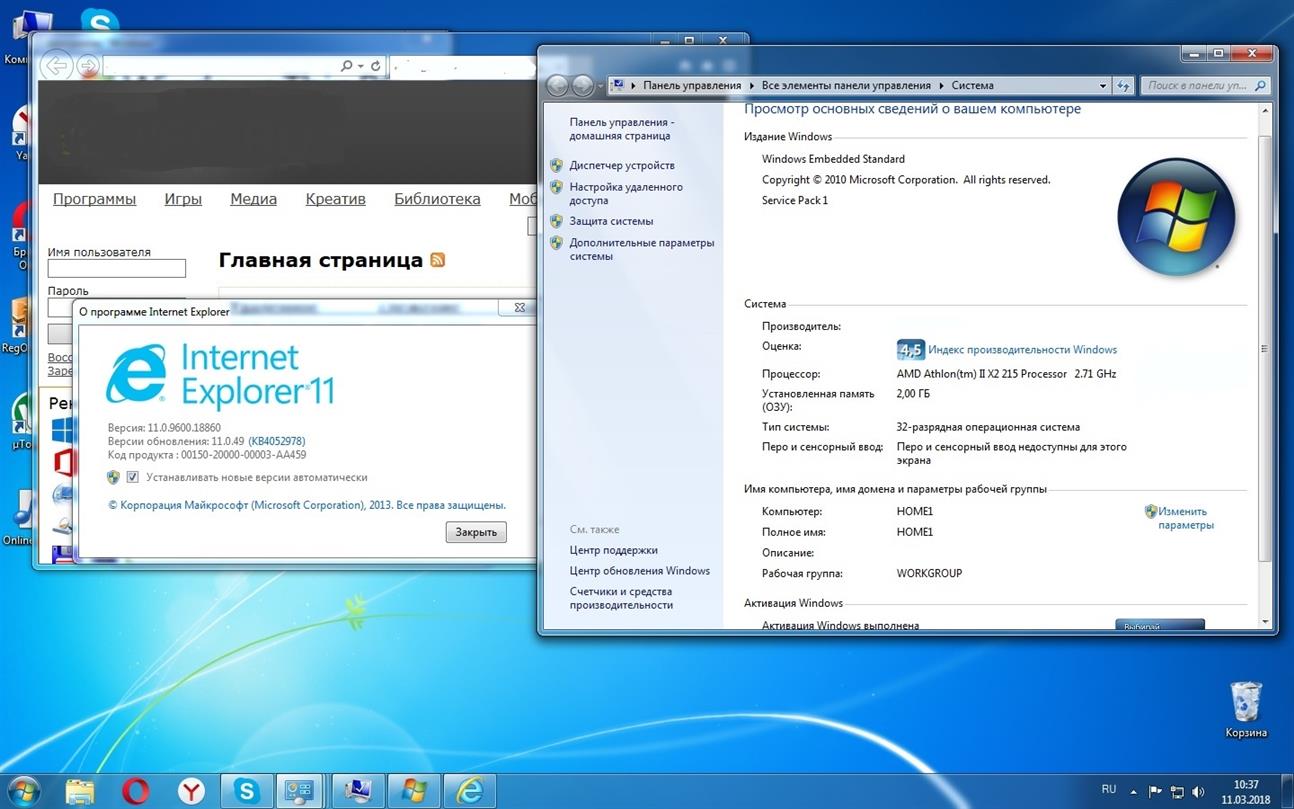Viewport: 1294px width, 809px height.
Task: Open Дополнительные параметры системы link
Action: click(642, 250)
